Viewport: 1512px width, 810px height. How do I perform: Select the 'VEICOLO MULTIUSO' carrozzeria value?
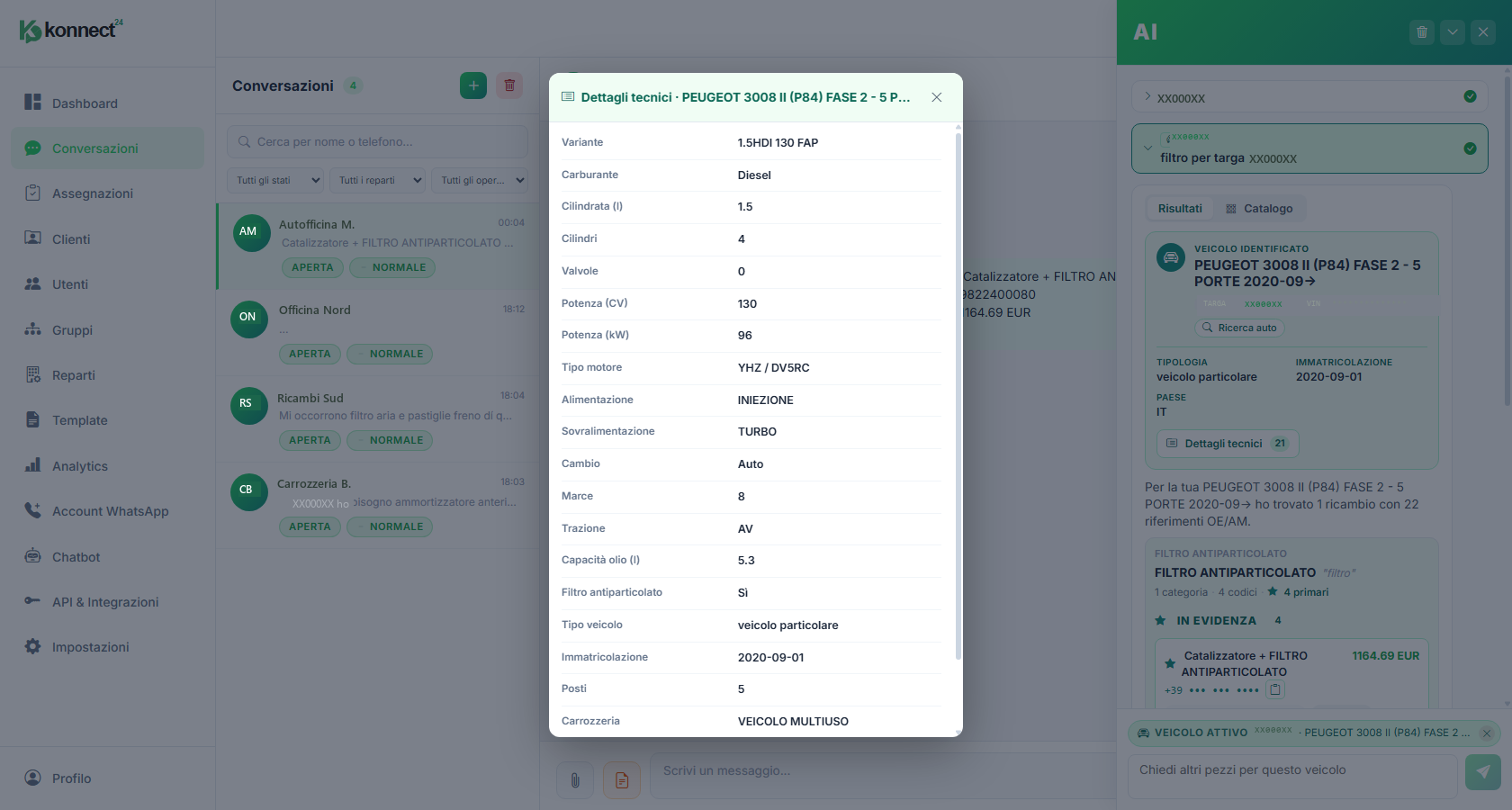pos(793,722)
